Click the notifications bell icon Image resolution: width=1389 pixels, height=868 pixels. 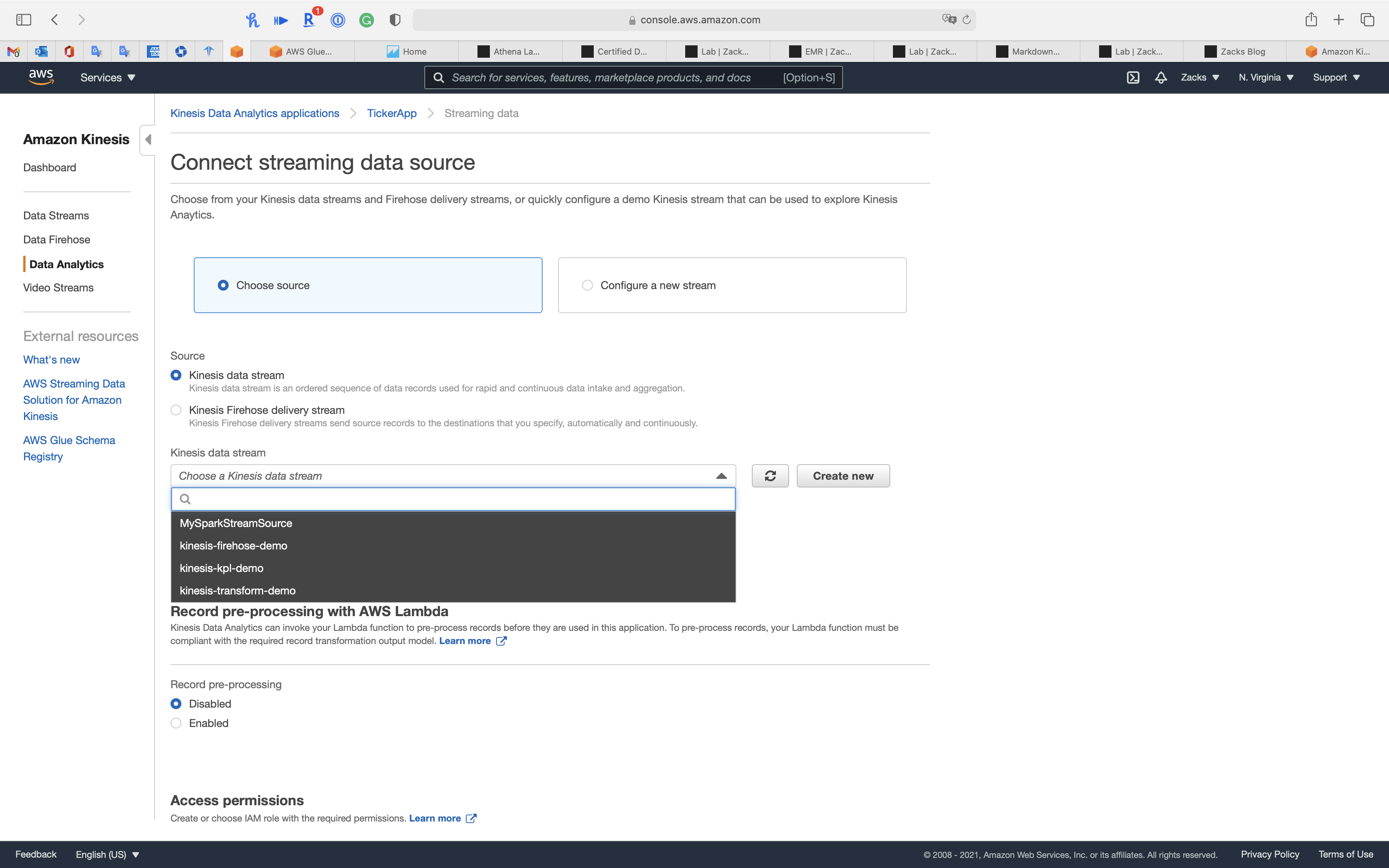1161,77
